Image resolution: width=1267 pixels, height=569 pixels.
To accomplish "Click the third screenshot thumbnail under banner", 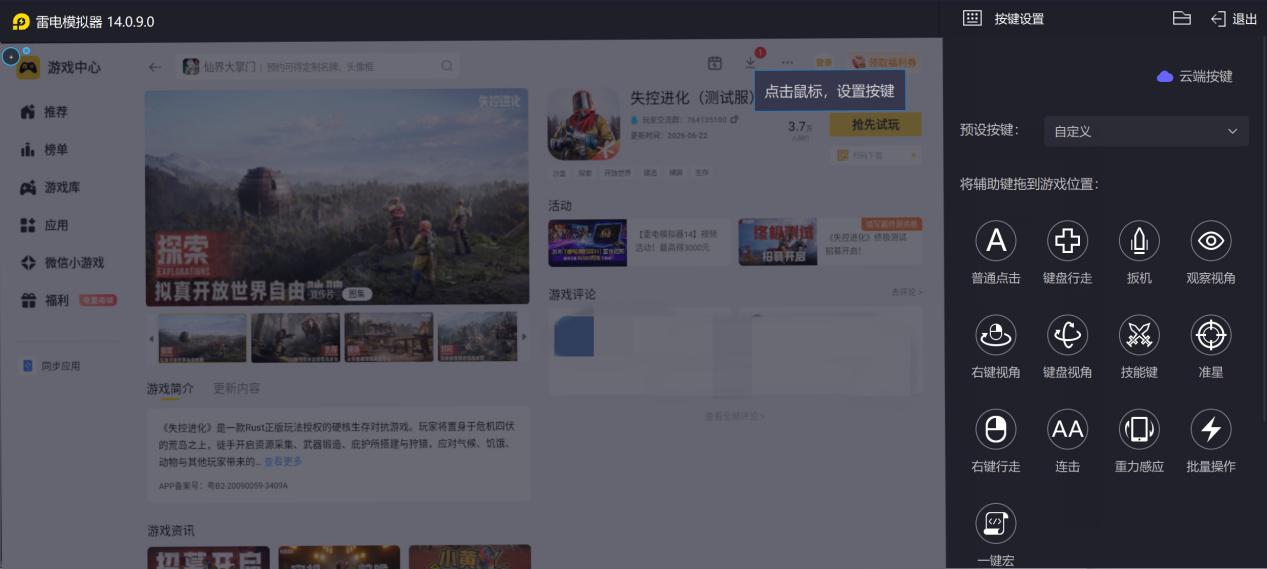I will pyautogui.click(x=389, y=337).
